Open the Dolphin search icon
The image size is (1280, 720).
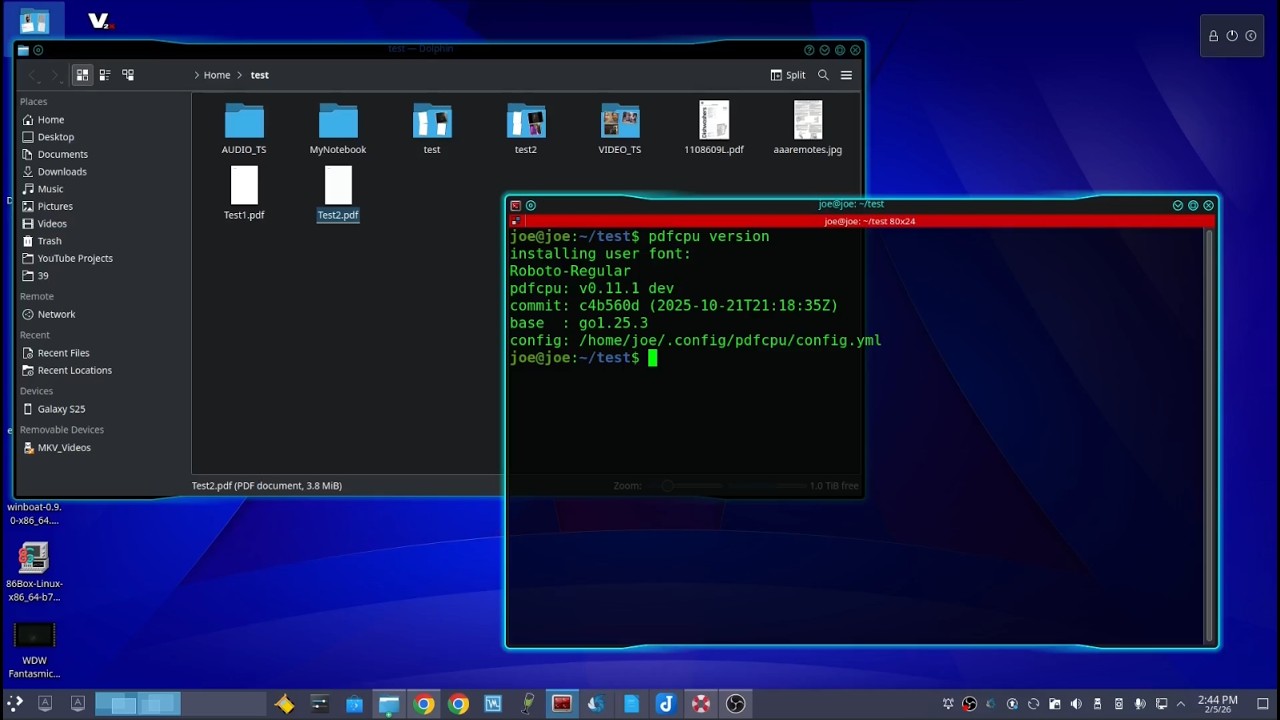pos(823,75)
